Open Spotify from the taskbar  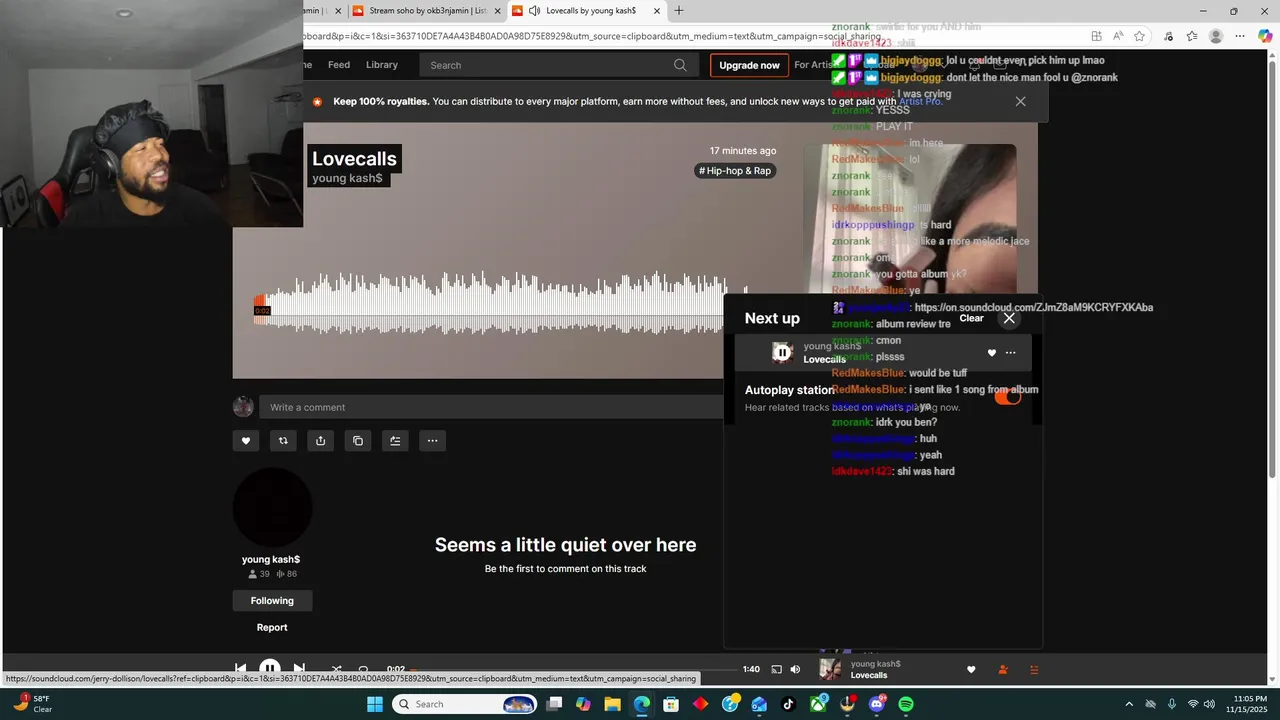point(906,704)
